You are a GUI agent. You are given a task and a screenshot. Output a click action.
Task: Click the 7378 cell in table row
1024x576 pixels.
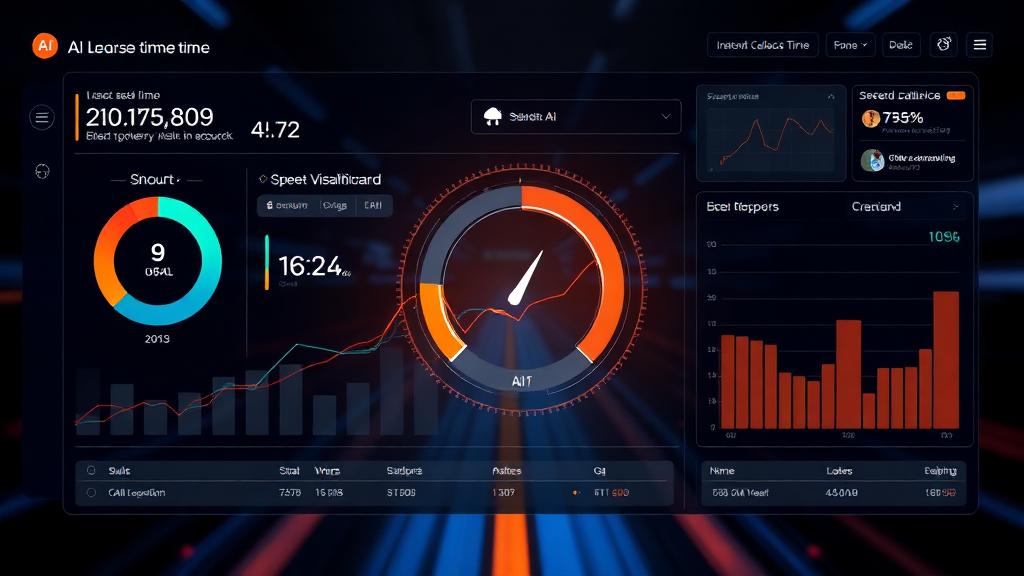(290, 492)
